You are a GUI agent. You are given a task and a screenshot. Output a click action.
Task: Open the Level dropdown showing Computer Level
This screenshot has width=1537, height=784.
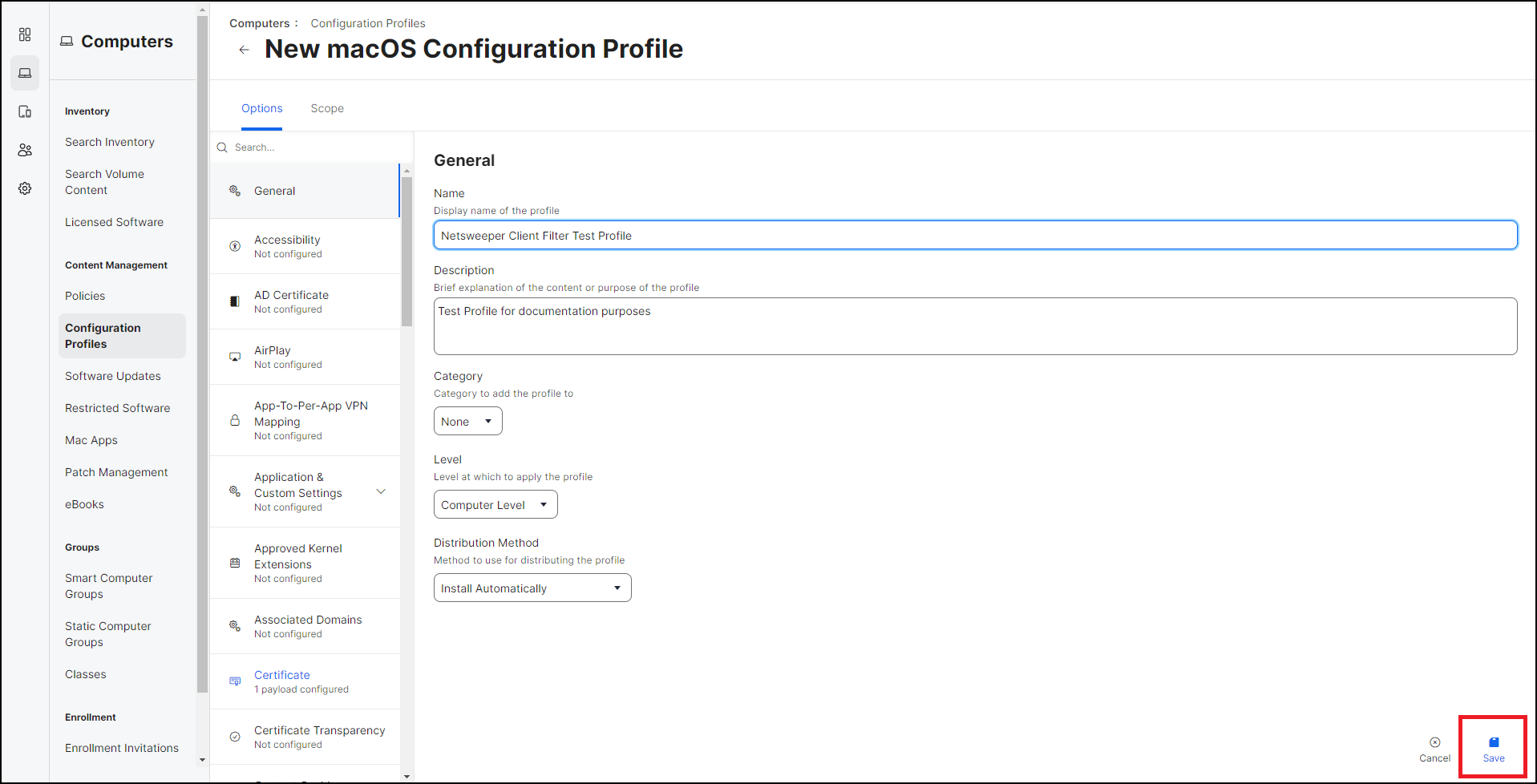(495, 504)
